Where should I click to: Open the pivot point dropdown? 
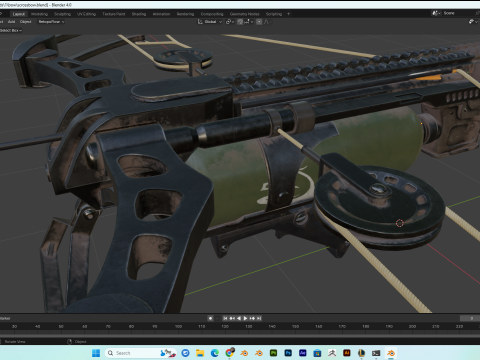click(230, 22)
